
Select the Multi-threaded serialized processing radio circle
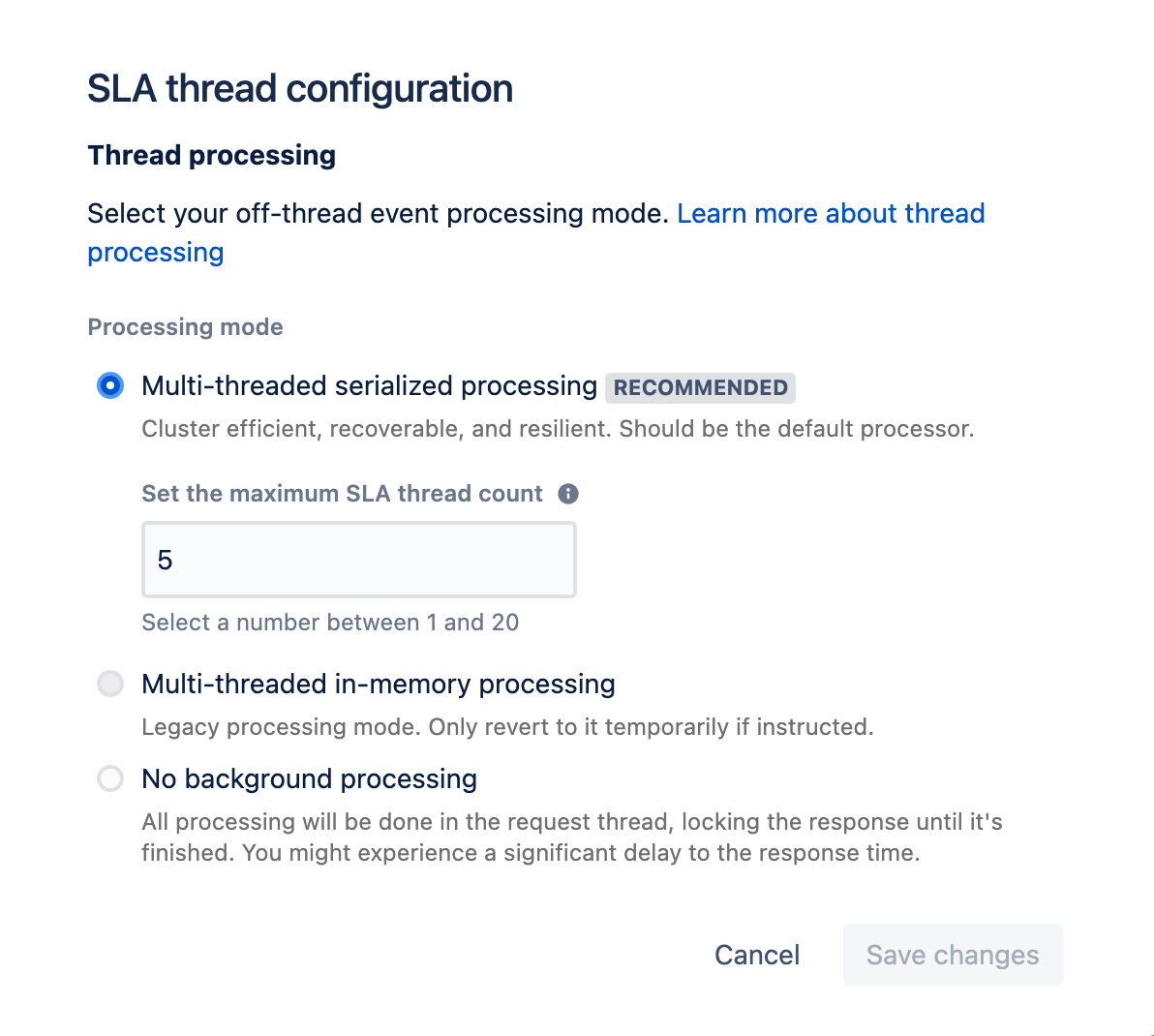click(x=110, y=385)
